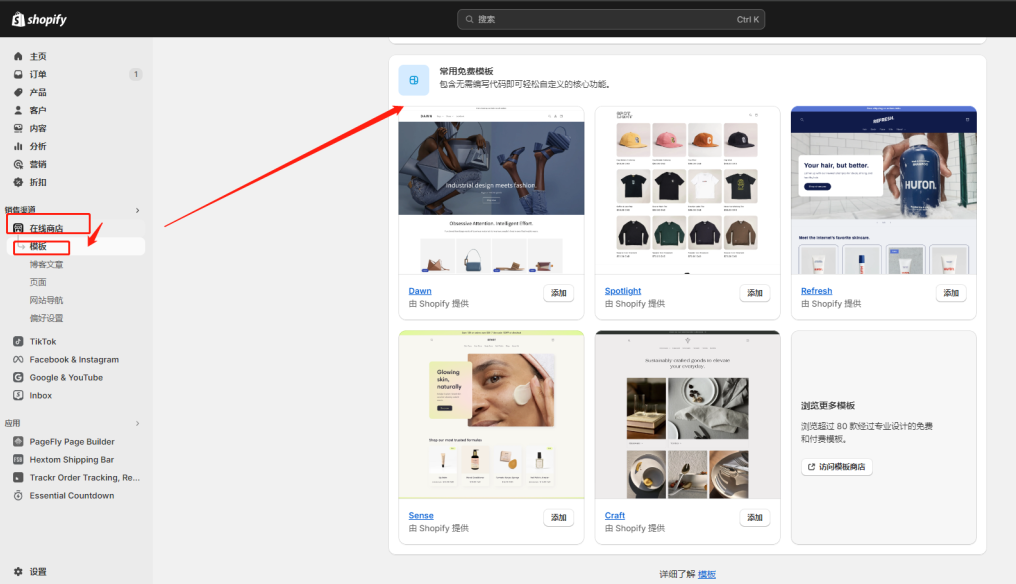Viewport: 1016px width, 584px height.
Task: Add the Dawn theme with 添加 button
Action: coord(558,291)
